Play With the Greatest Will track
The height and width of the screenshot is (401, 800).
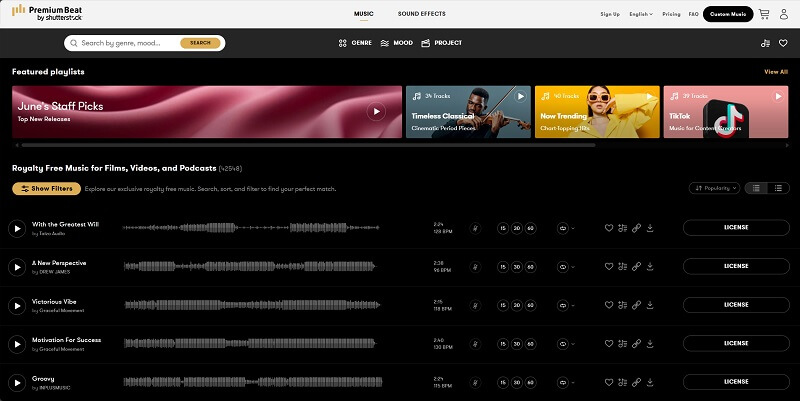click(17, 229)
